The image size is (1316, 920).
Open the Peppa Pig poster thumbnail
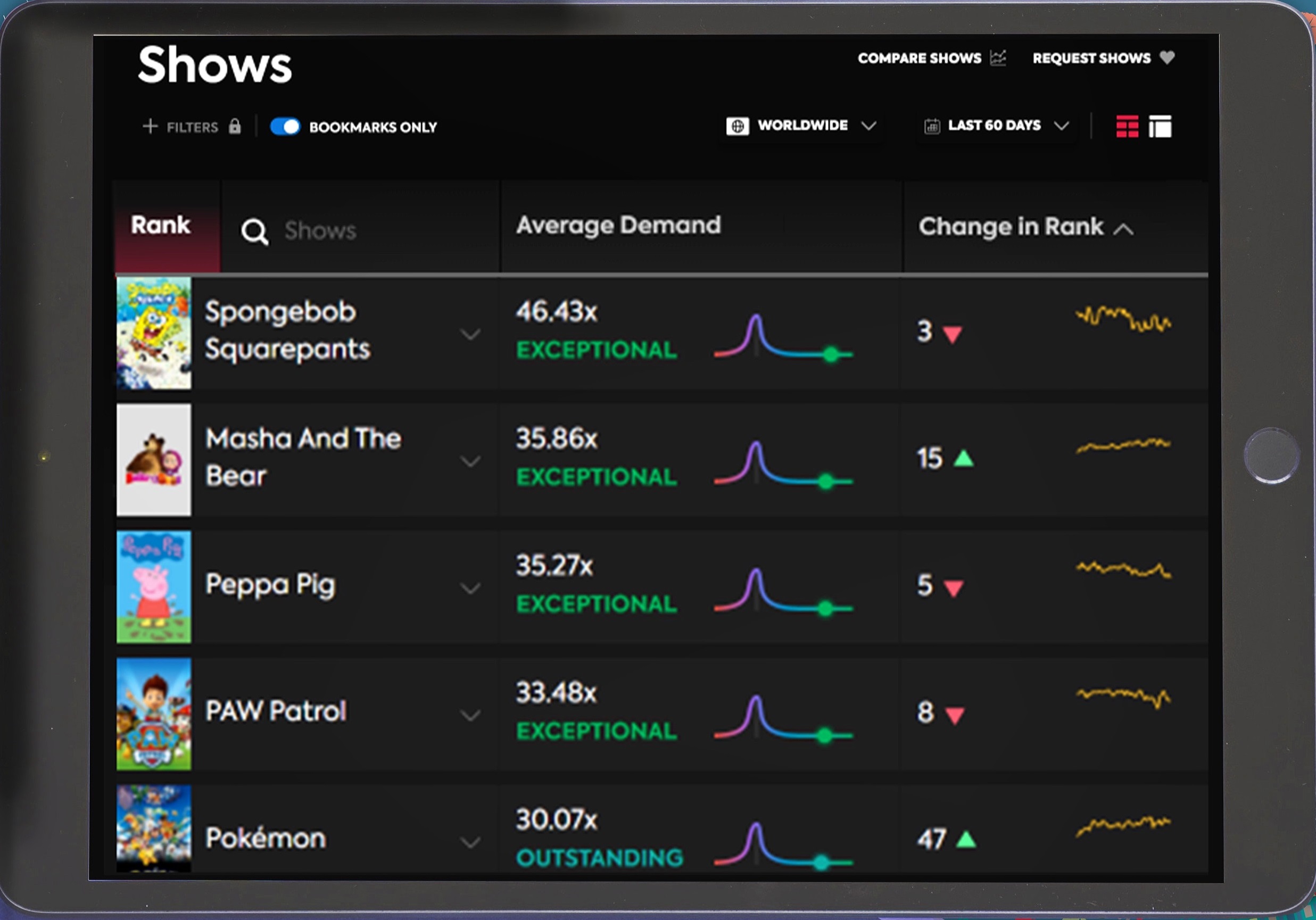(x=154, y=587)
